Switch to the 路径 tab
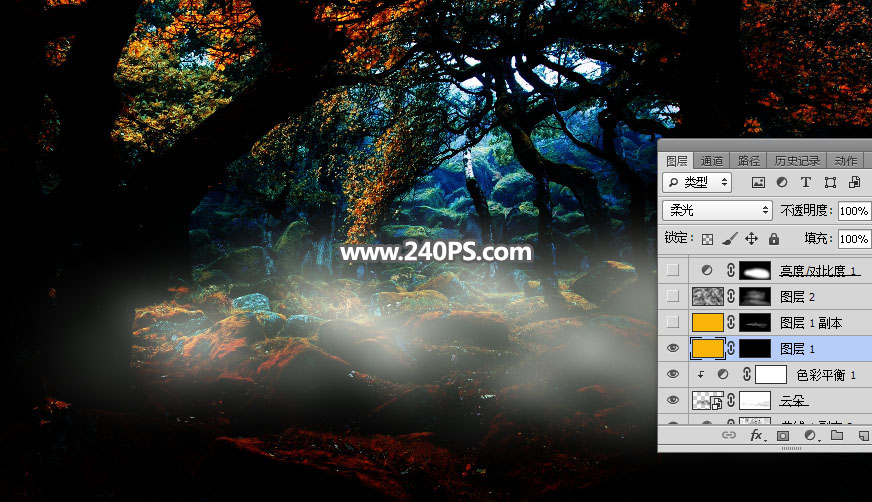Viewport: 872px width, 502px height. (x=749, y=161)
